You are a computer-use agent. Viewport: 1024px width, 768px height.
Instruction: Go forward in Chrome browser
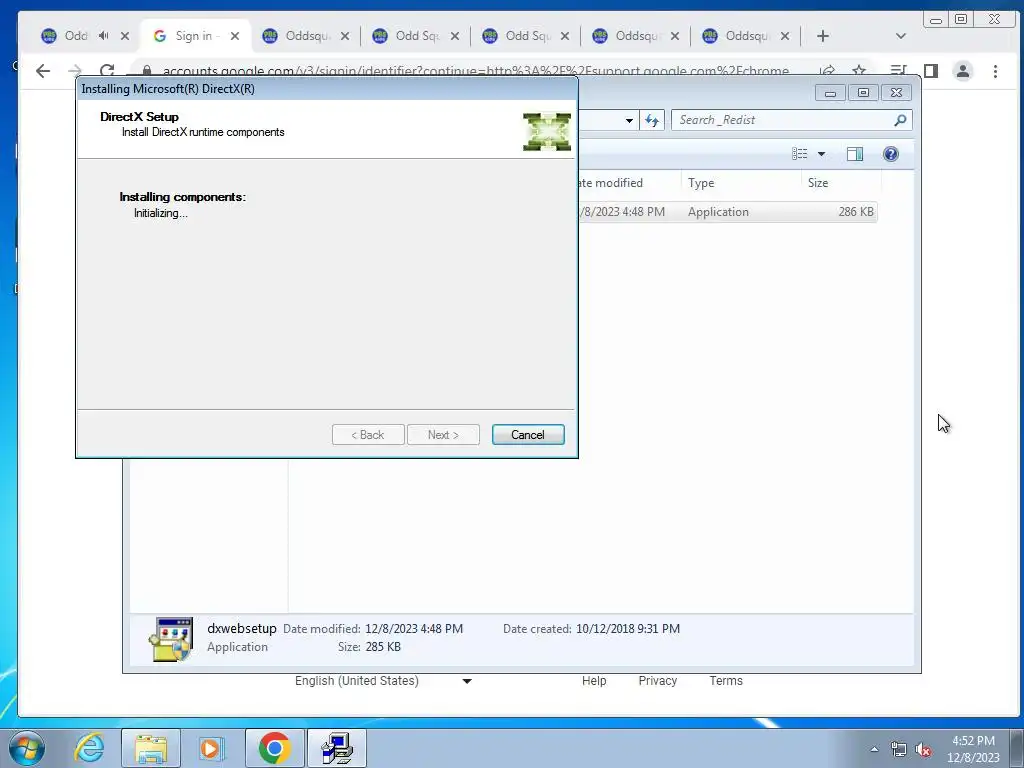[x=75, y=71]
